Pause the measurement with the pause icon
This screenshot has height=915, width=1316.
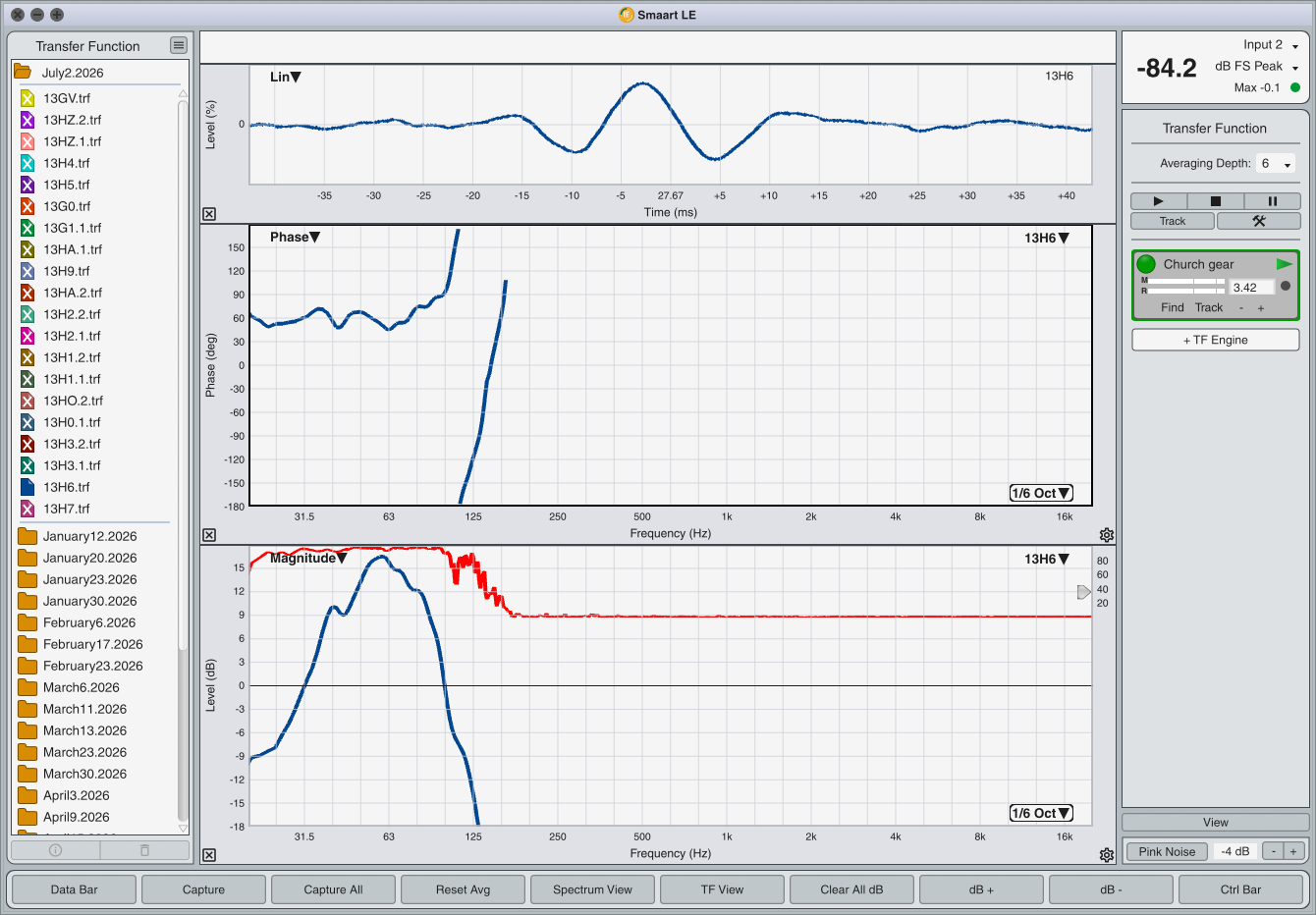1272,201
